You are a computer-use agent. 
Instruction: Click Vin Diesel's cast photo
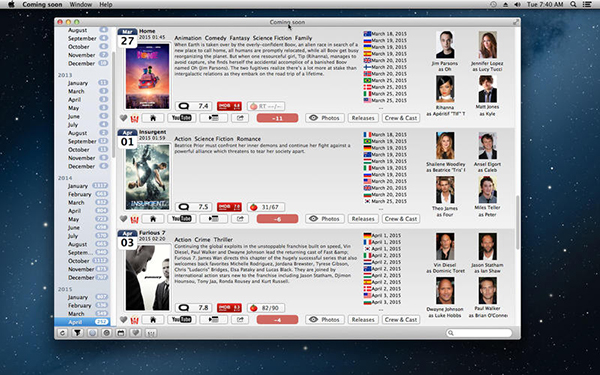(x=445, y=247)
